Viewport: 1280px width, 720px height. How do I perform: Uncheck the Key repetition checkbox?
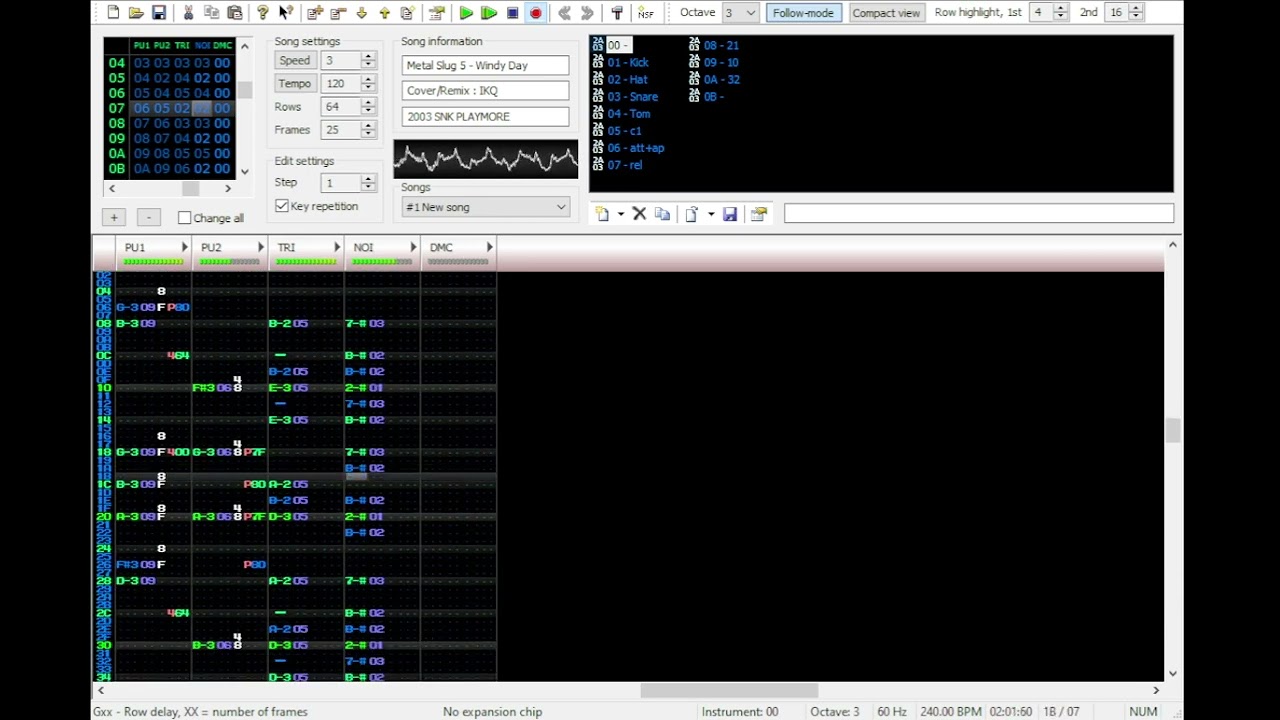click(x=282, y=206)
